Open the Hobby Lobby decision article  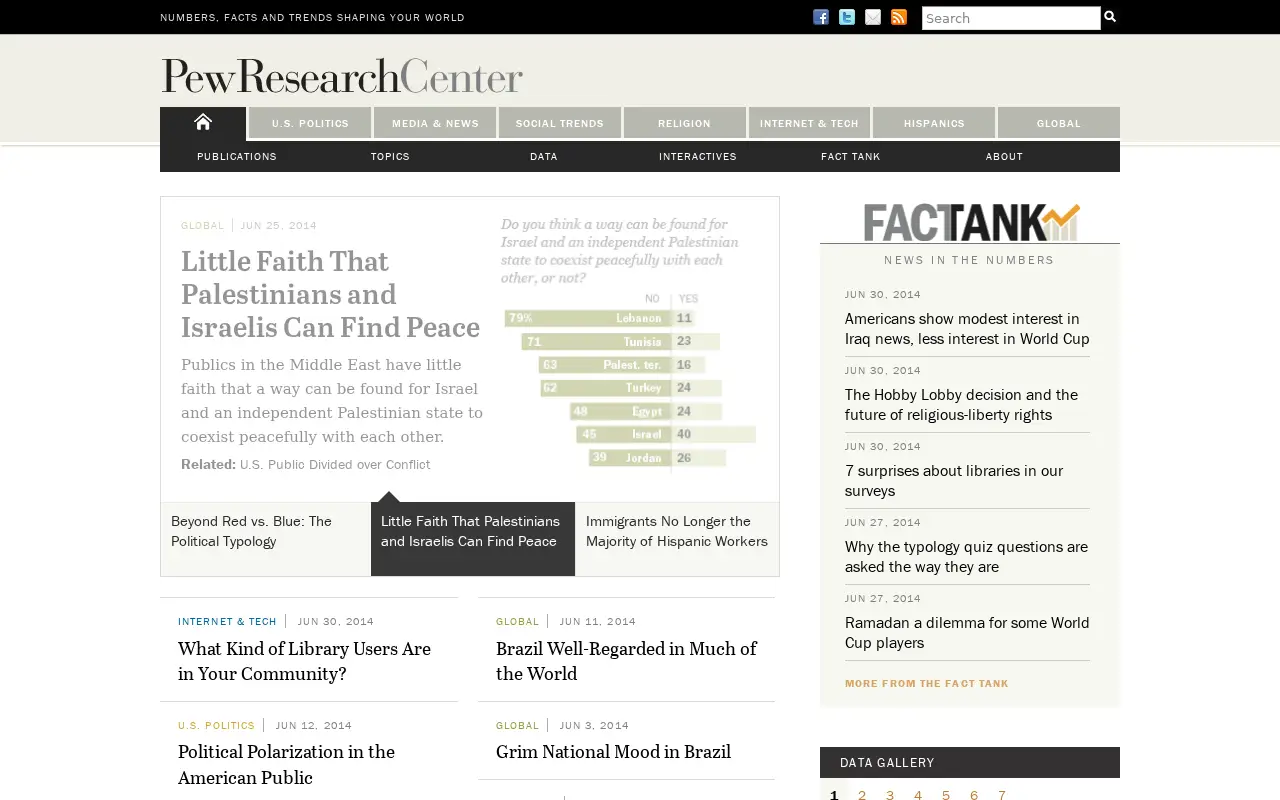tap(961, 405)
